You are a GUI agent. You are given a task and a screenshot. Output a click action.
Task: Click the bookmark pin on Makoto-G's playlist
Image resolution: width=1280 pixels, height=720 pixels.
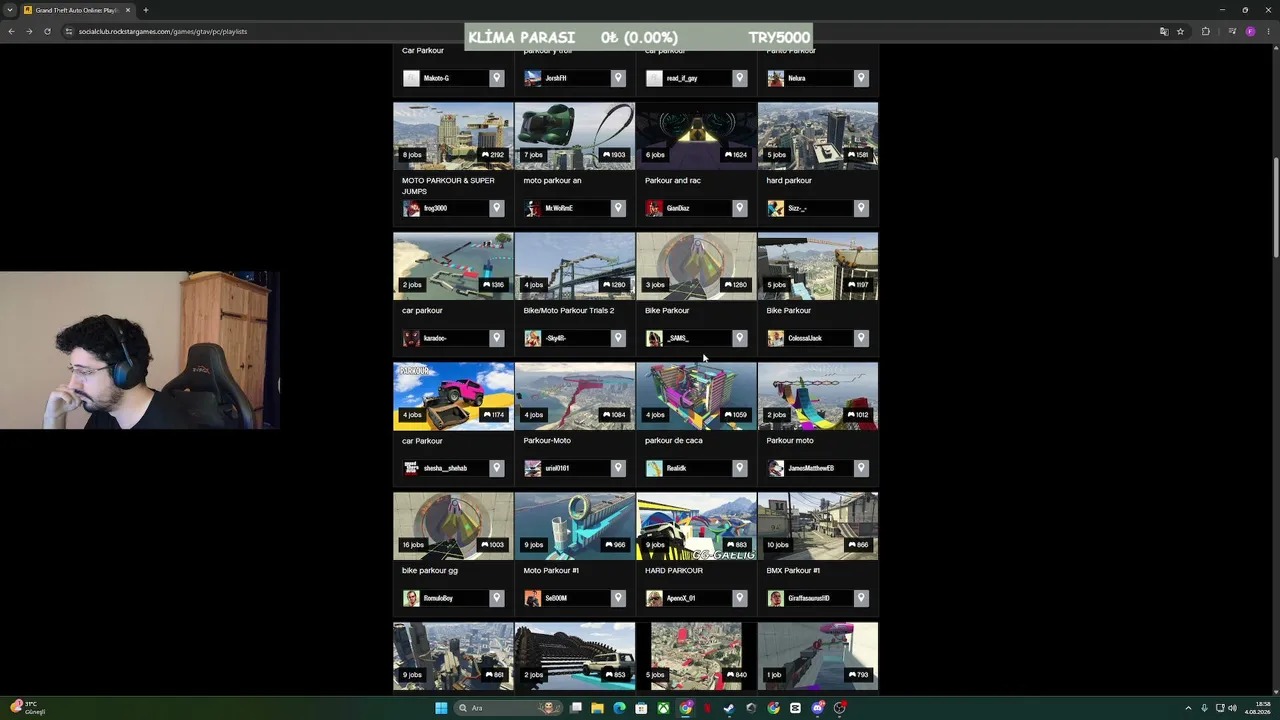[x=496, y=78]
